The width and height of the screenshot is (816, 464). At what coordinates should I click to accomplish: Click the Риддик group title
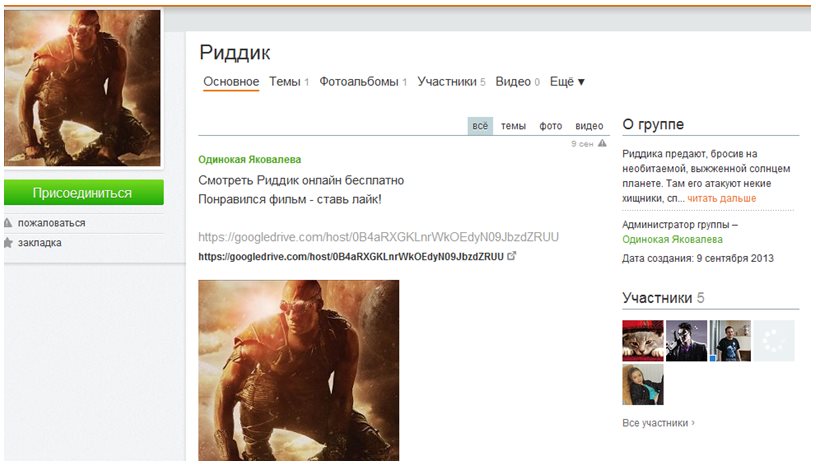[x=235, y=53]
